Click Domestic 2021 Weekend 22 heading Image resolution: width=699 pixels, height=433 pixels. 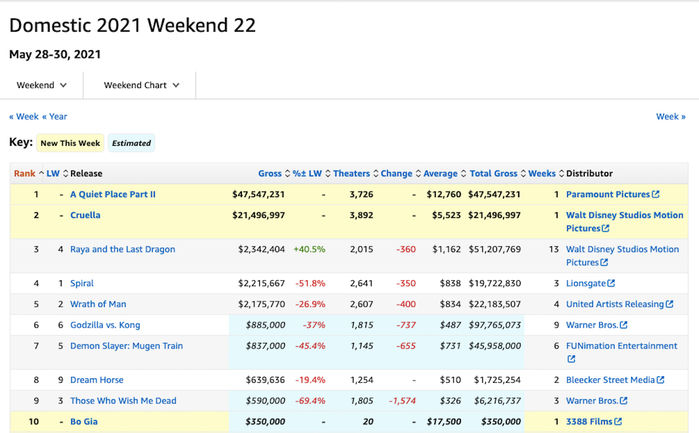132,25
